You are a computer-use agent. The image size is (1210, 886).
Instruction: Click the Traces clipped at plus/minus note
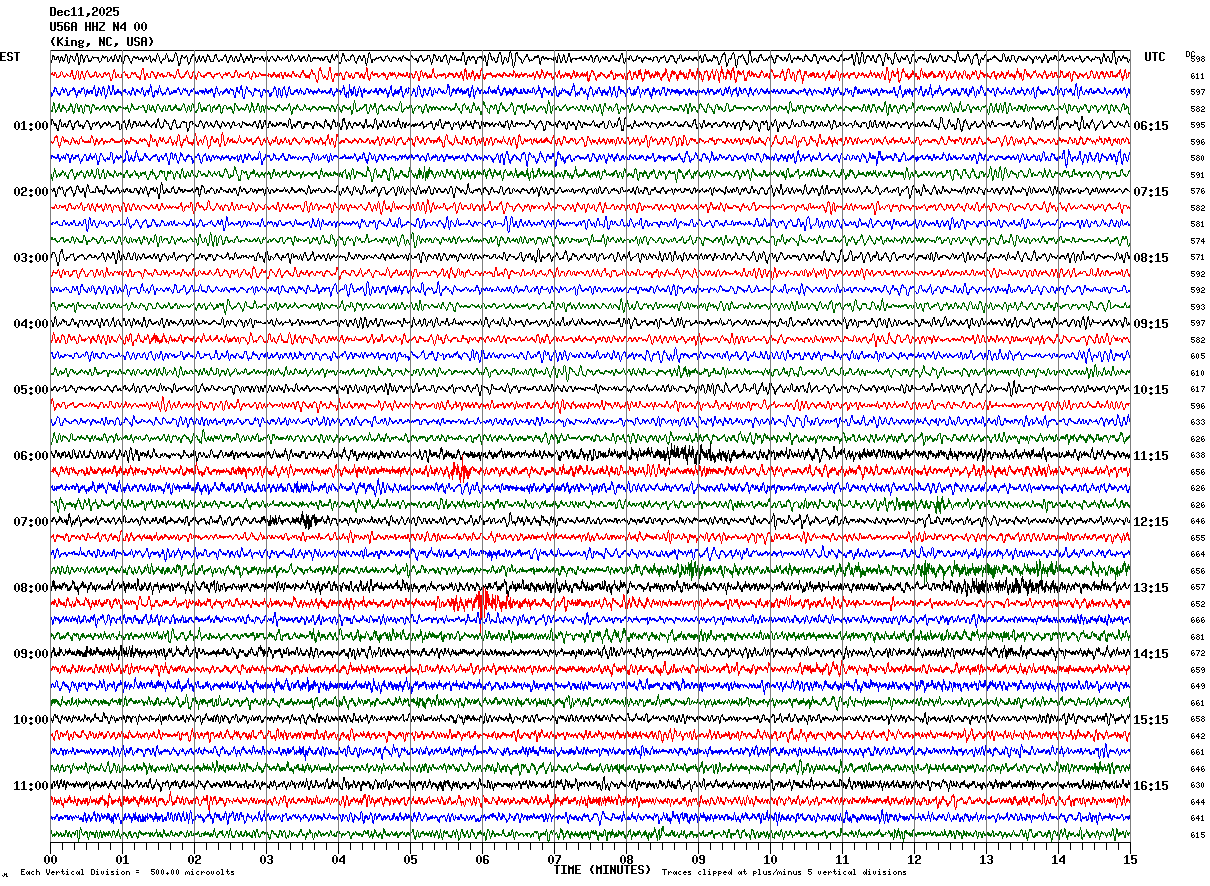784,873
